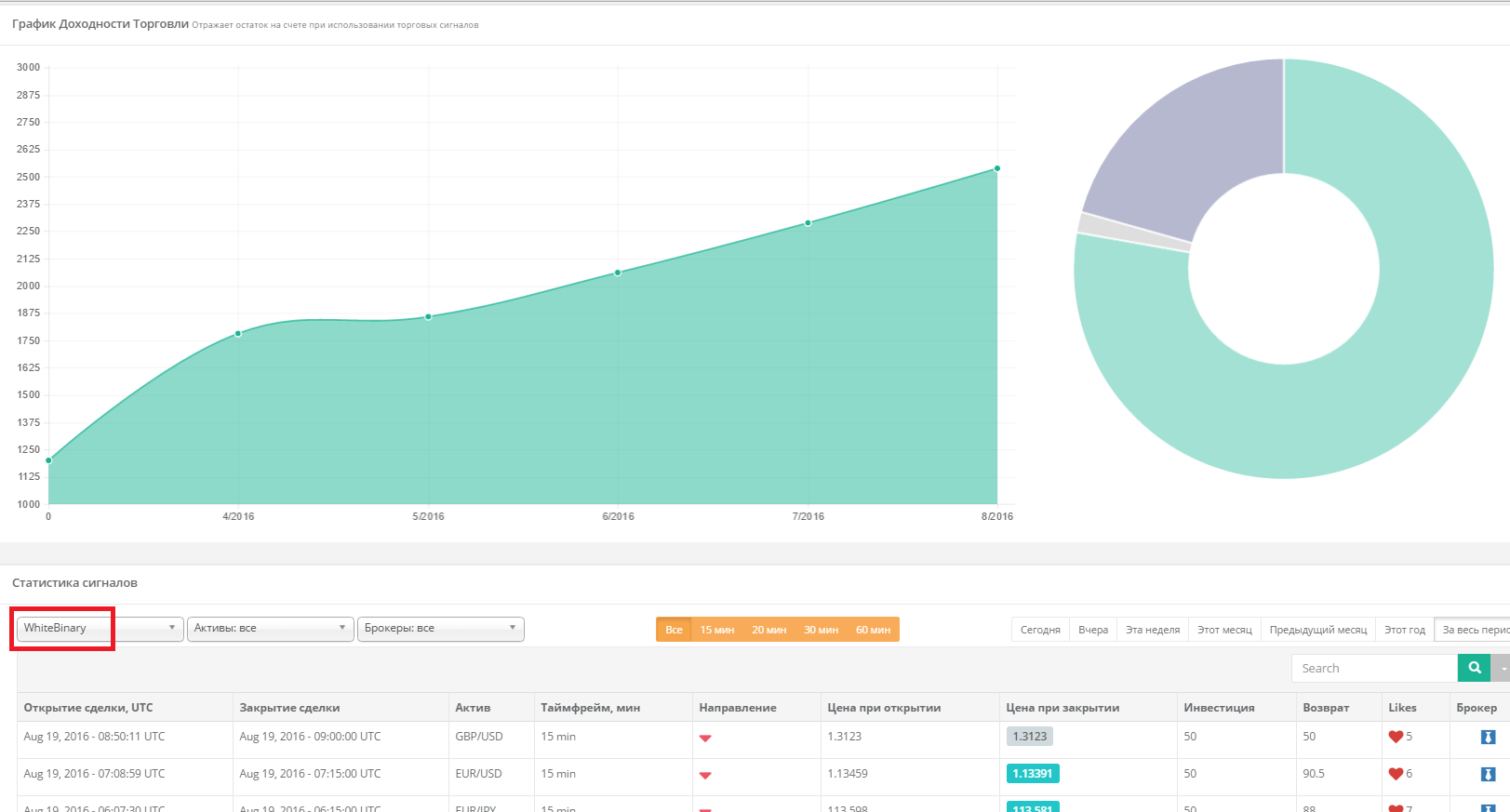Select the 60 мин timeframe filter
Screen dimensions: 1510x812
[x=873, y=630]
